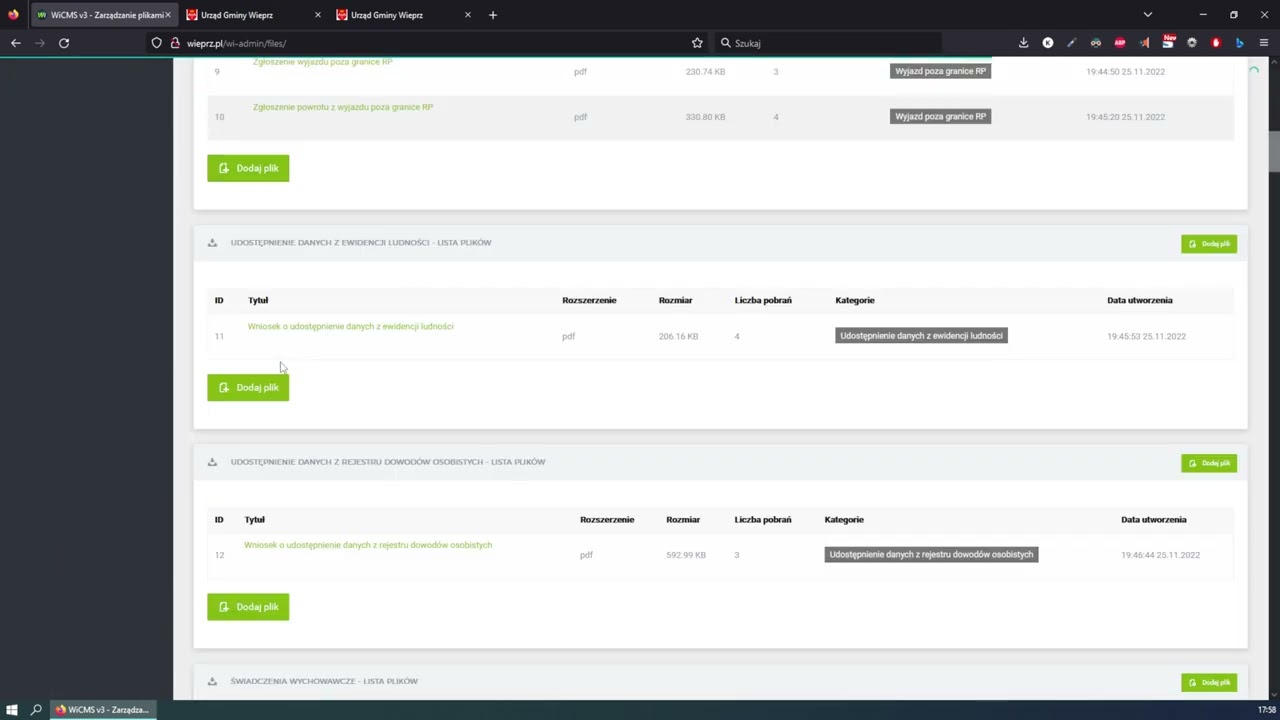
Task: Click the icon beside the Świadczenia wychowawcze heading
Action: tap(212, 681)
